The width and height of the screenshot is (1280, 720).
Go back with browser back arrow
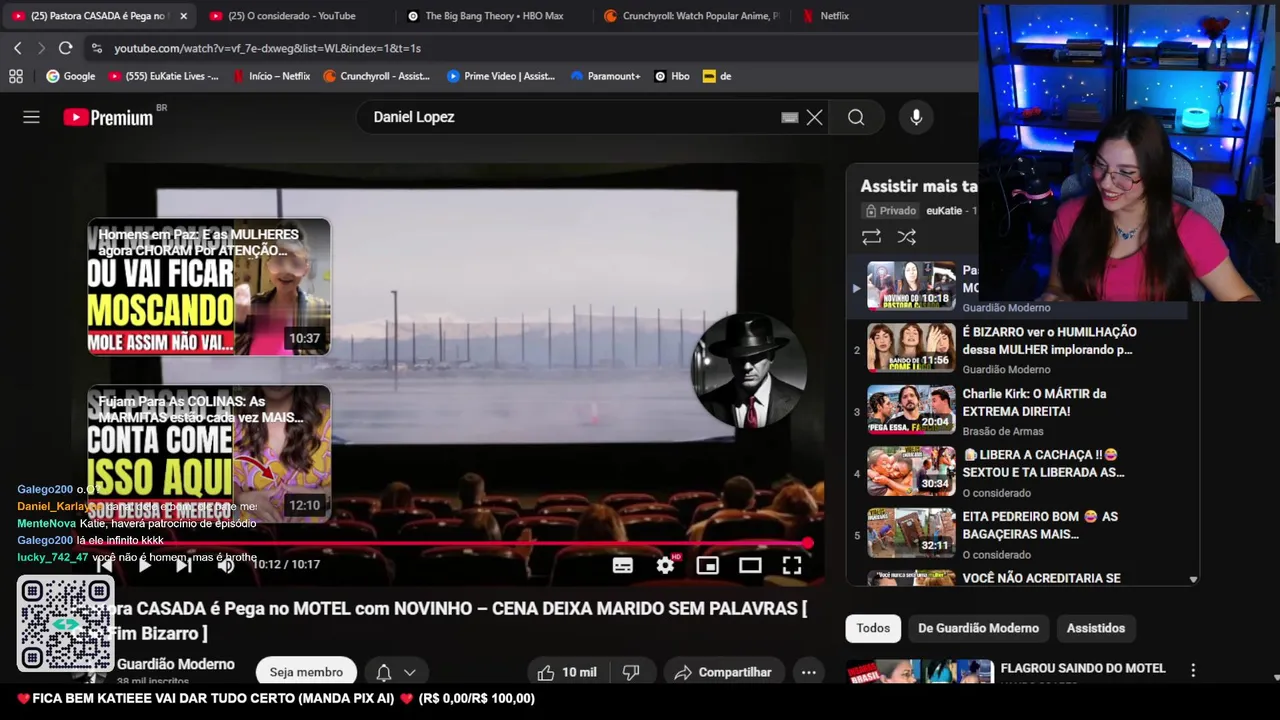18,48
